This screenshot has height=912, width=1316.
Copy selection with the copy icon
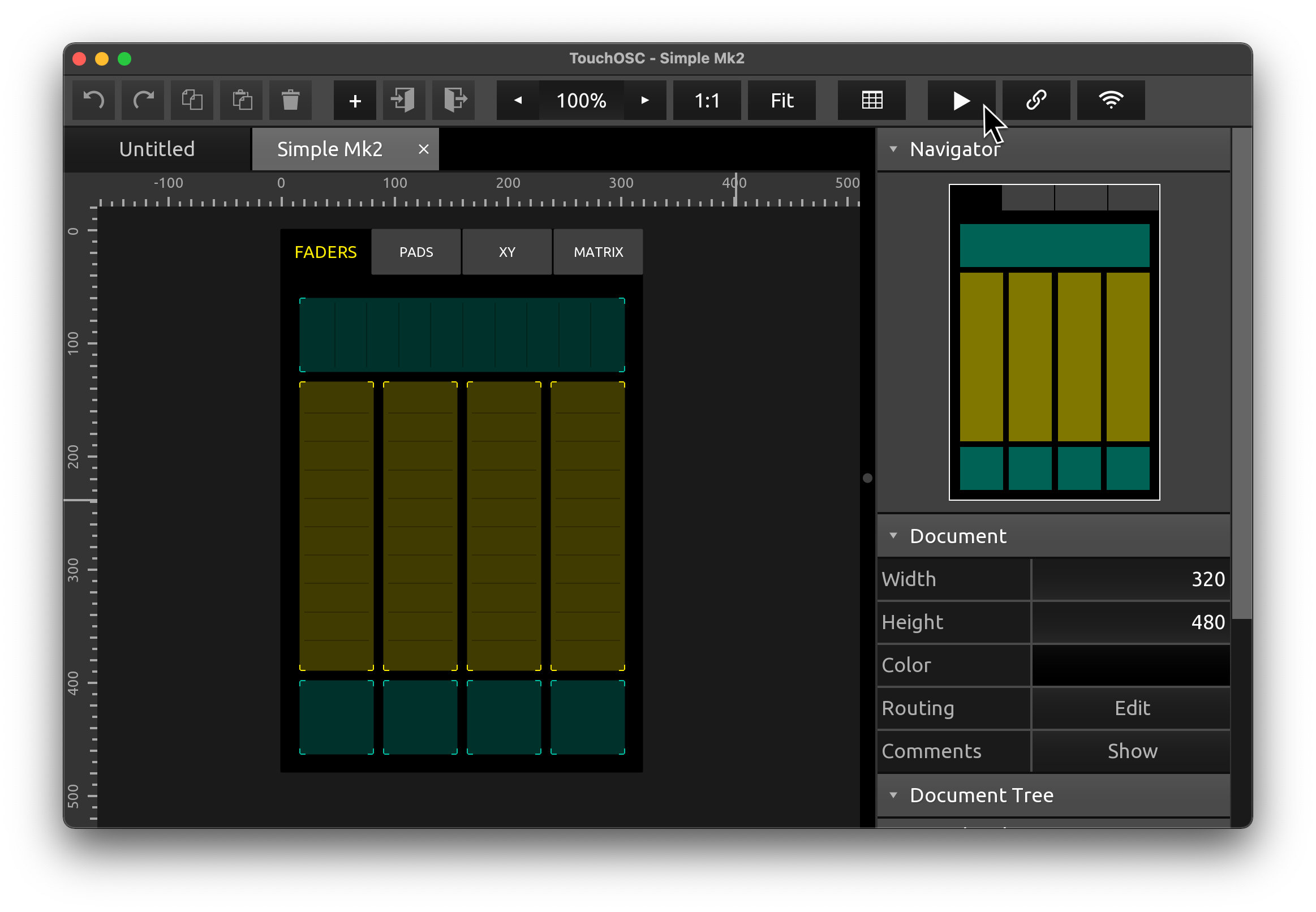[192, 100]
